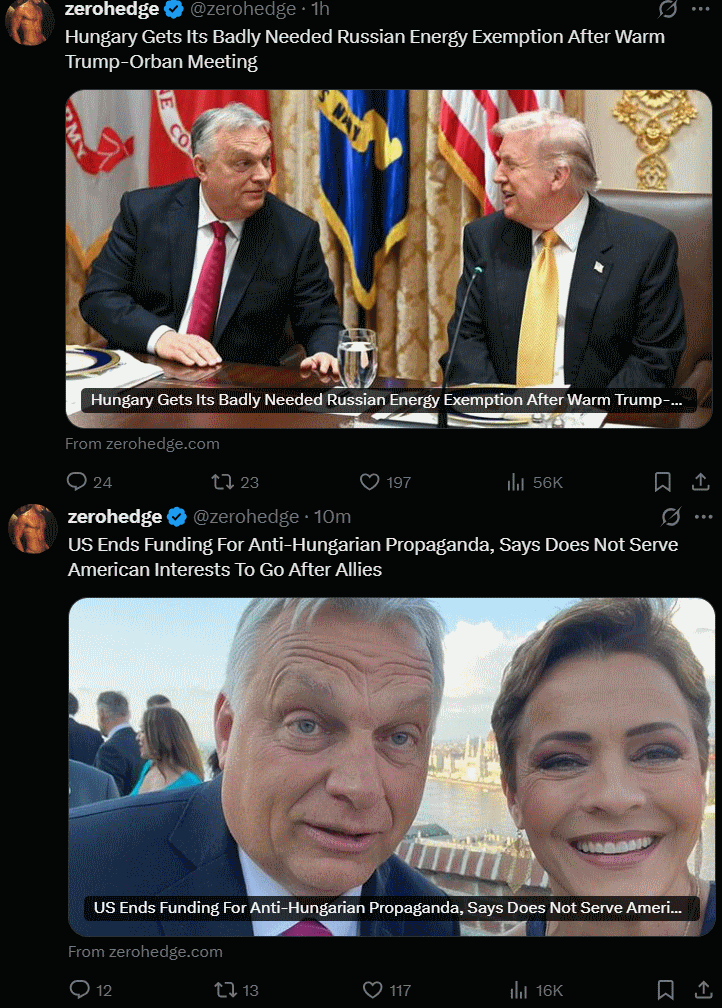Open @zerohedge handle on 10m post
The height and width of the screenshot is (1008, 722).
(x=246, y=516)
